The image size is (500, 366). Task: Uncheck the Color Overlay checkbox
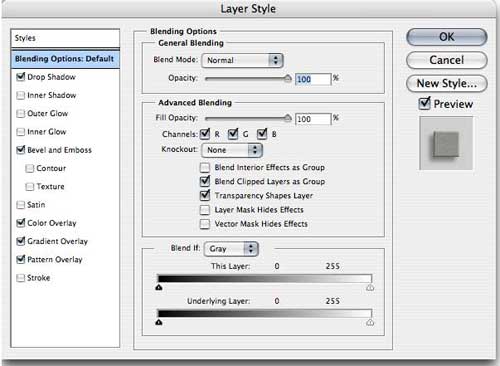tap(21, 223)
